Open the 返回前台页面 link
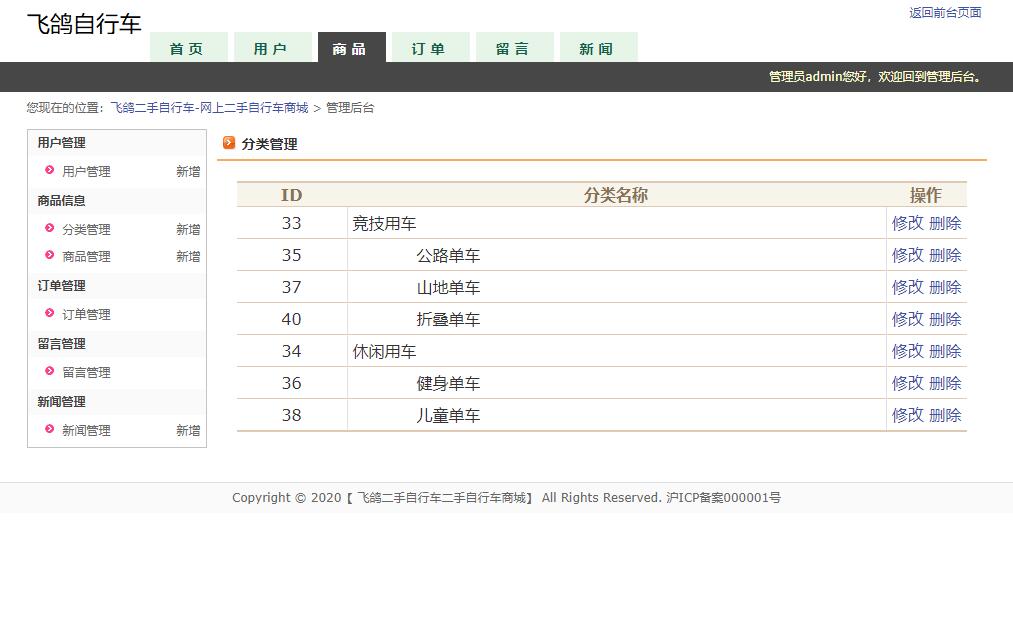Screen dimensions: 1013x634 [944, 12]
